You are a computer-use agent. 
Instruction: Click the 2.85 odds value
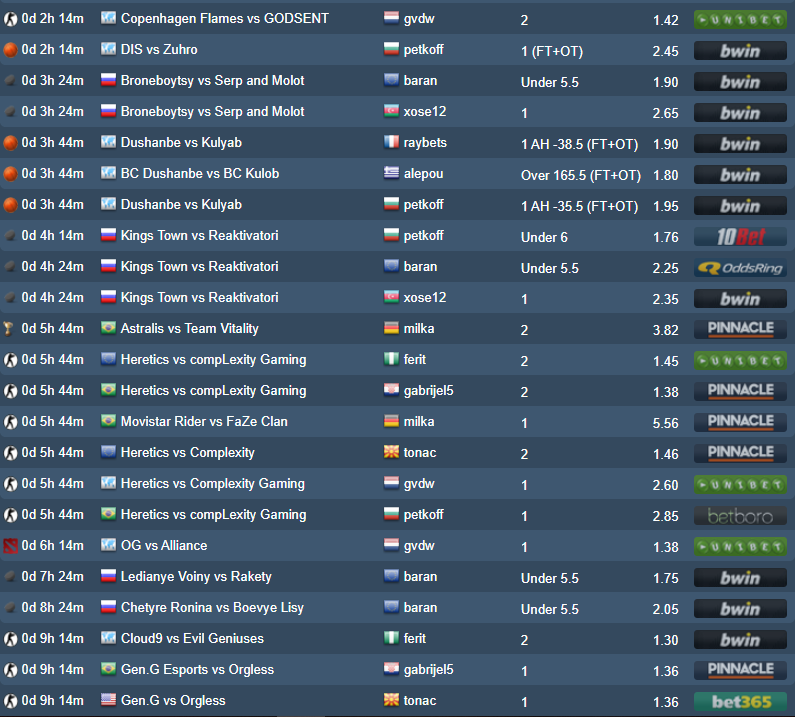665,516
